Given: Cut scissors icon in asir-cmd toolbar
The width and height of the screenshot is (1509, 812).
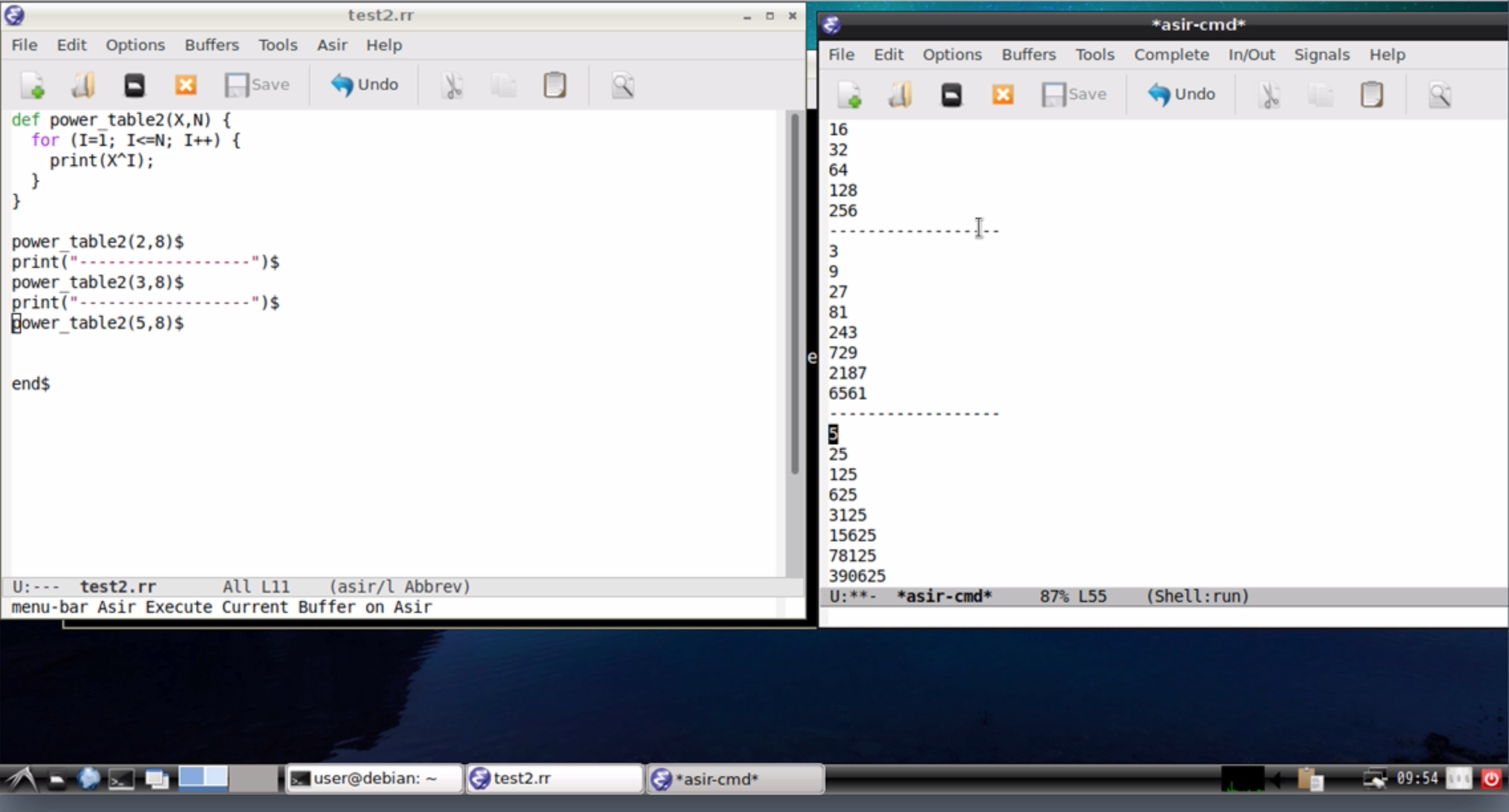Looking at the screenshot, I should (1269, 94).
